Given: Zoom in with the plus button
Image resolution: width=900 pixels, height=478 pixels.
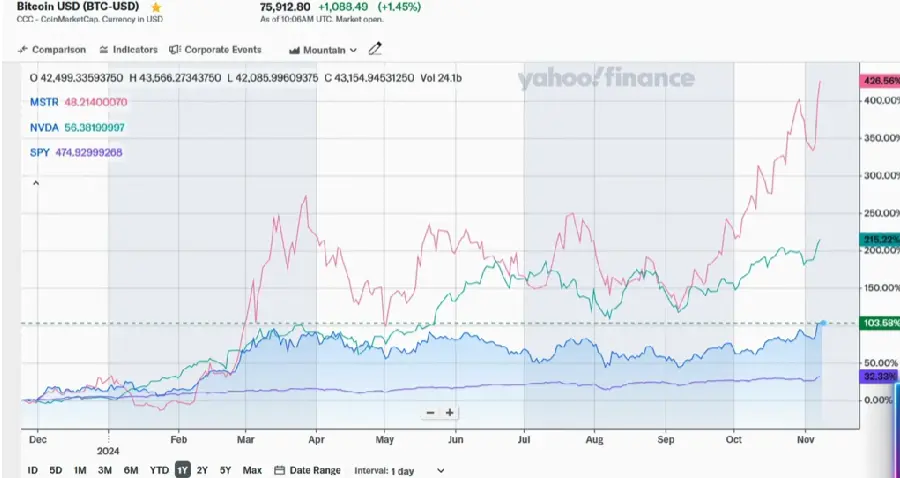Looking at the screenshot, I should pos(450,413).
